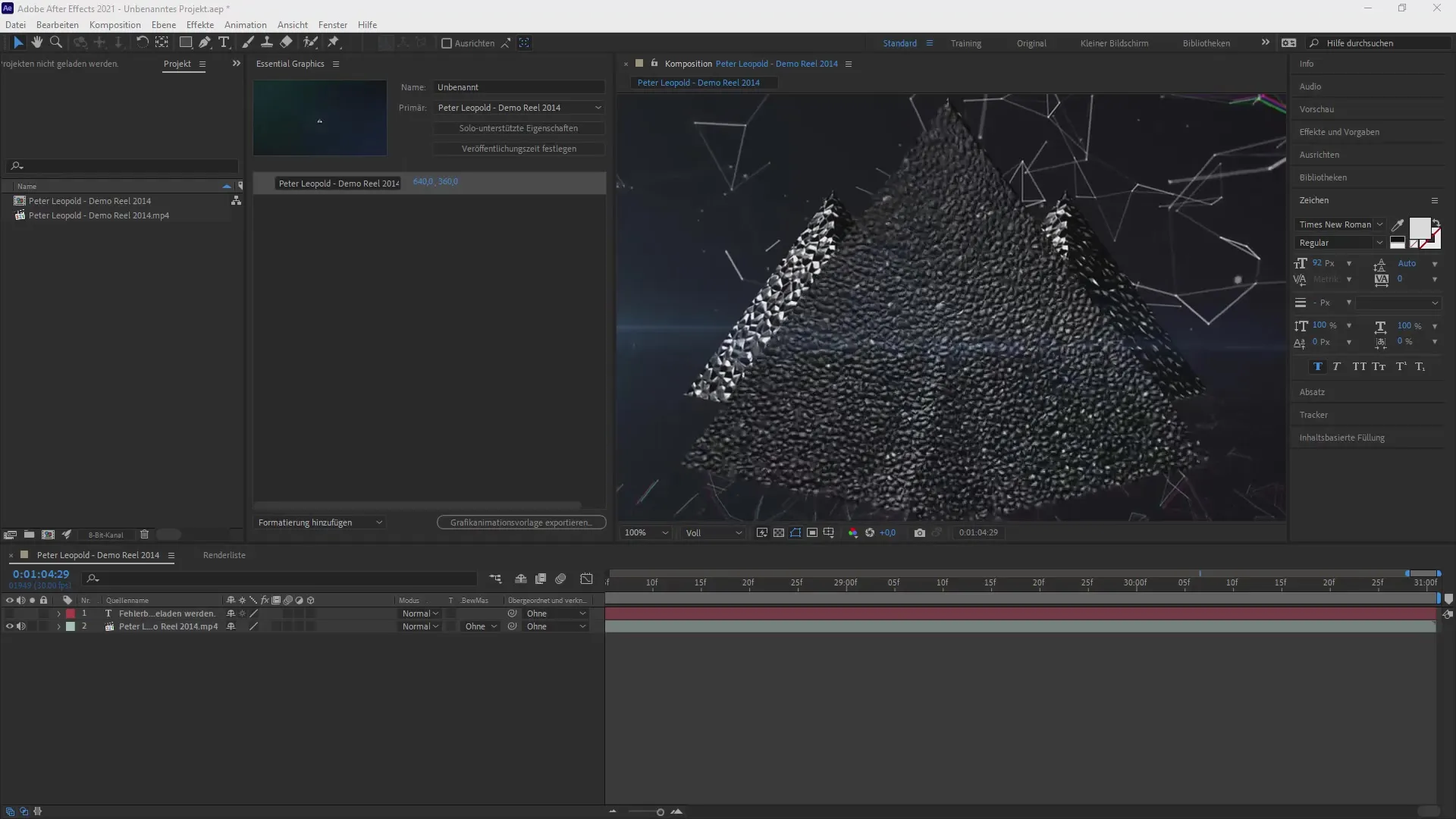Open the Voll resolution dropdown

[713, 533]
